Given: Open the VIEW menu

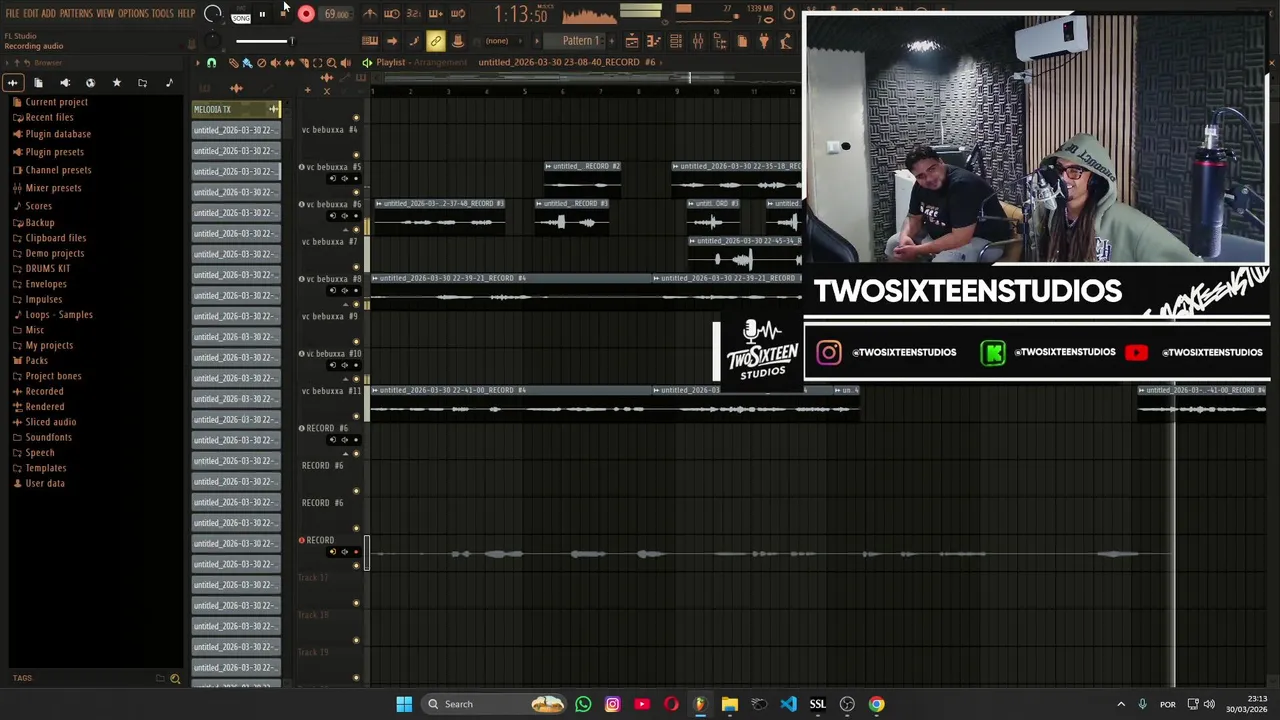Looking at the screenshot, I should click(105, 13).
